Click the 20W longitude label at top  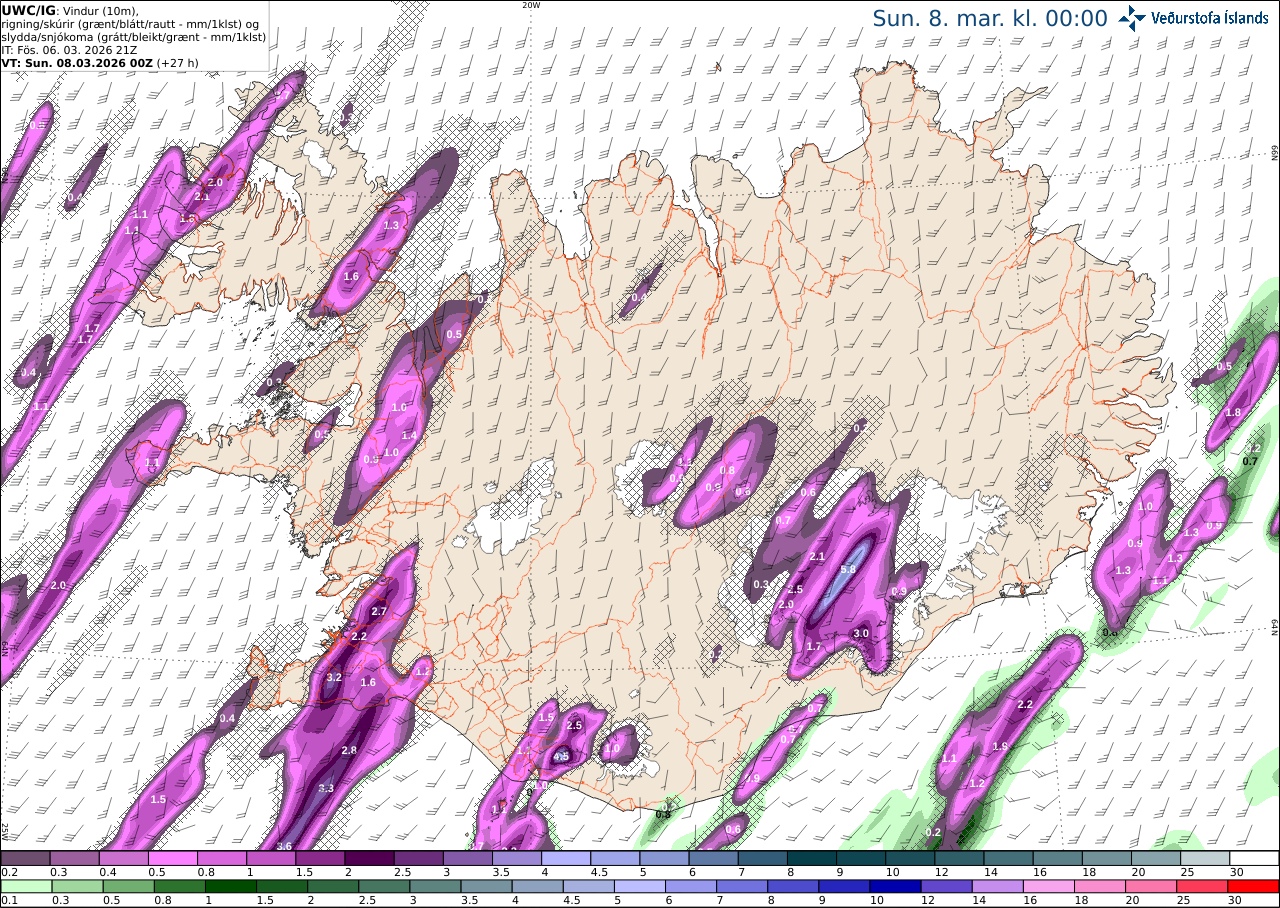pyautogui.click(x=531, y=5)
